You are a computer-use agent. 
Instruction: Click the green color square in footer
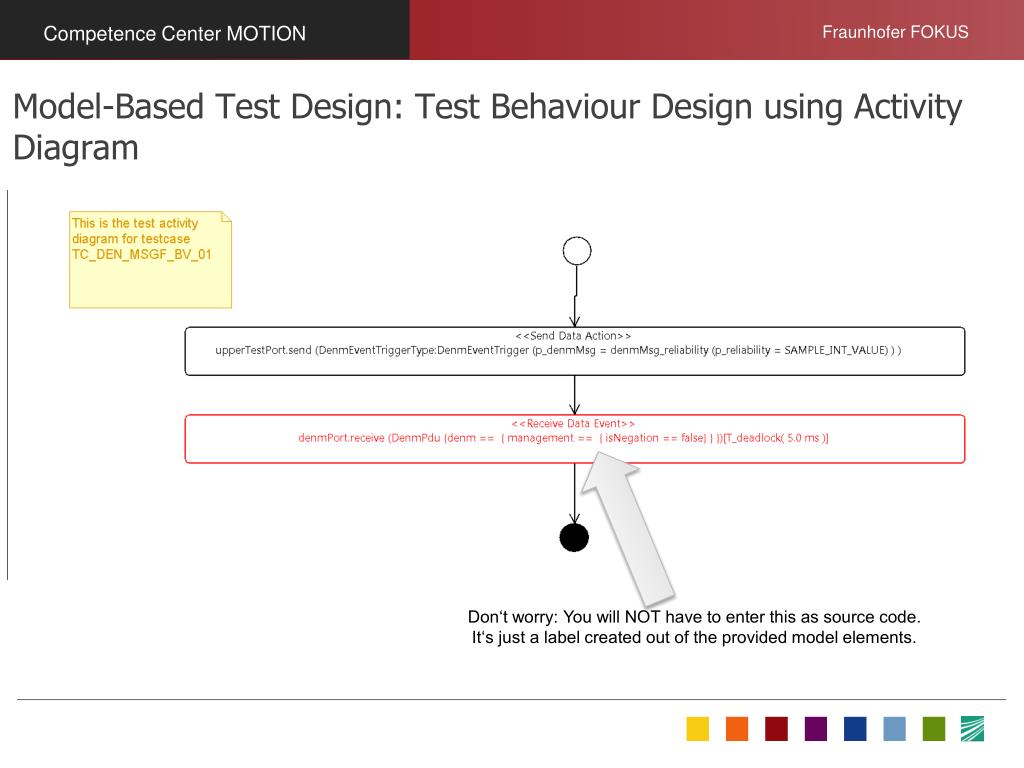click(x=933, y=729)
